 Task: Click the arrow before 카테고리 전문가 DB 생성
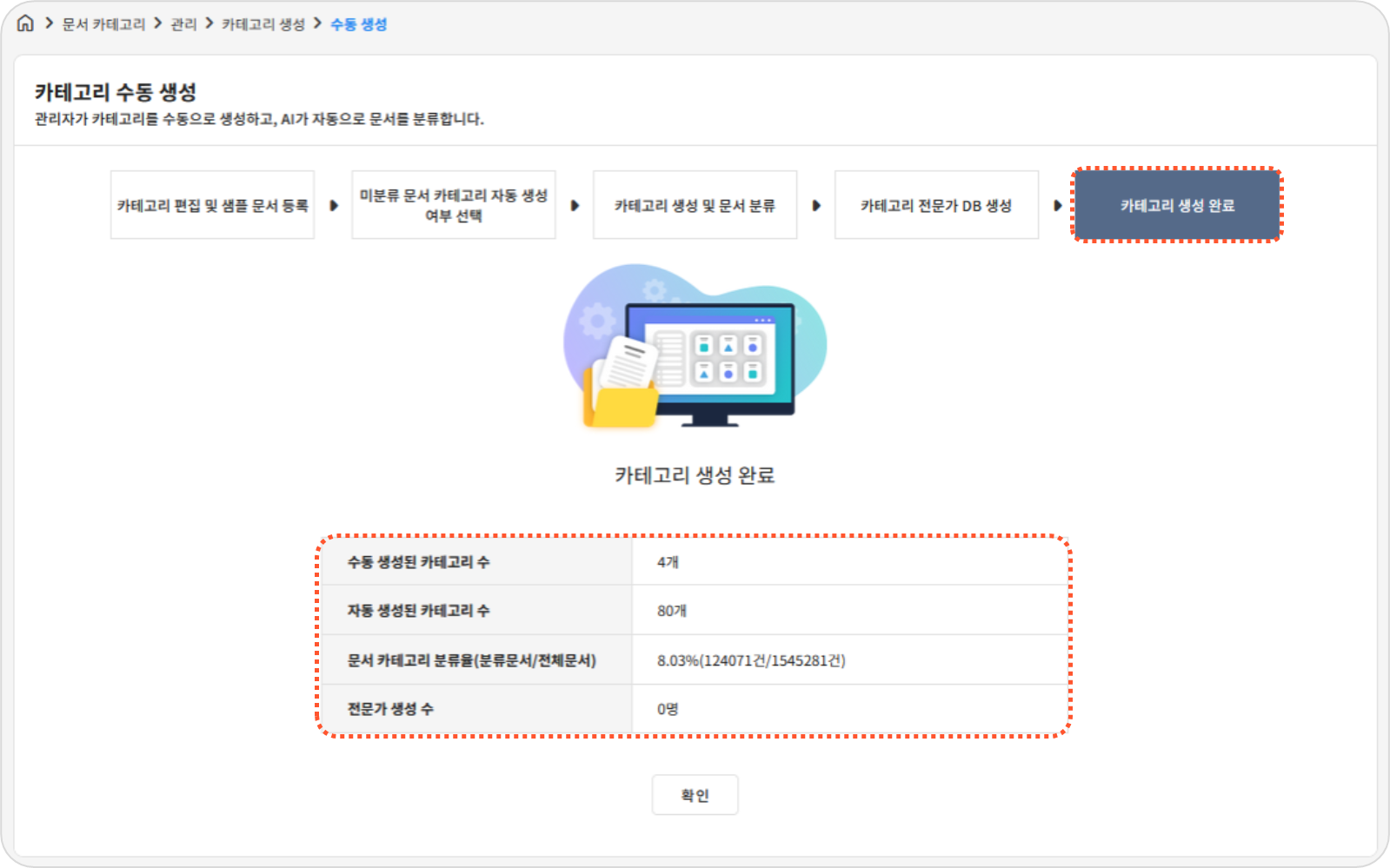[816, 206]
